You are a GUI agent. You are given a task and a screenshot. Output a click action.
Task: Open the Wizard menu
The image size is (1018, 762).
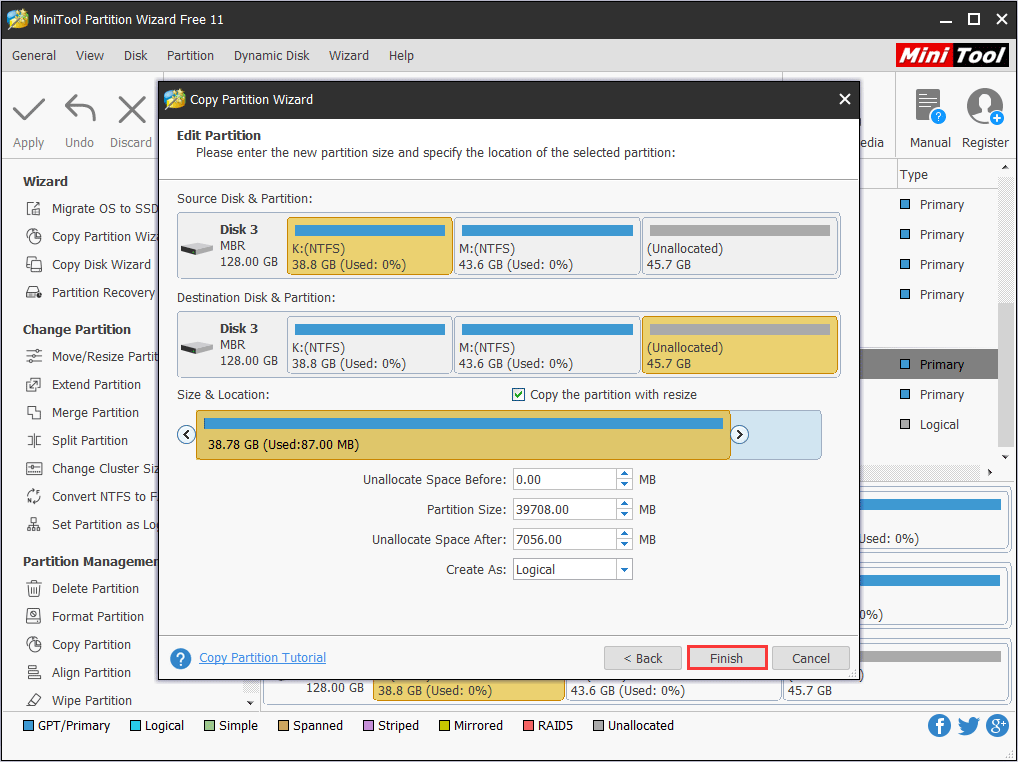coord(348,56)
